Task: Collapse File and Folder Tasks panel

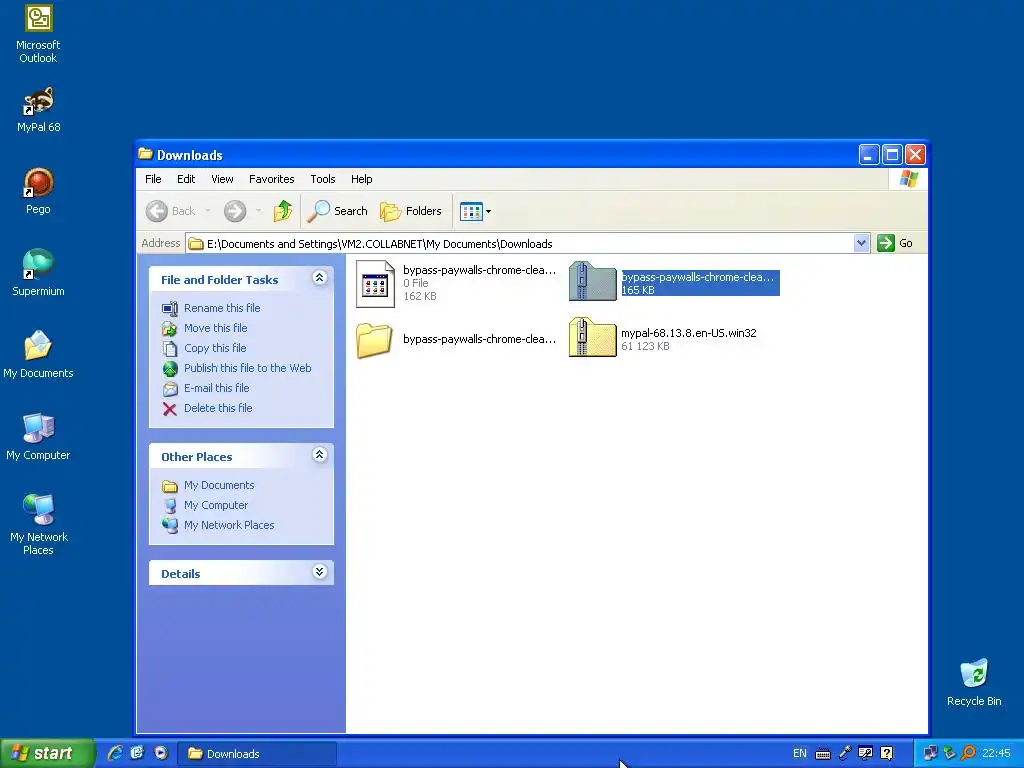Action: (319, 278)
